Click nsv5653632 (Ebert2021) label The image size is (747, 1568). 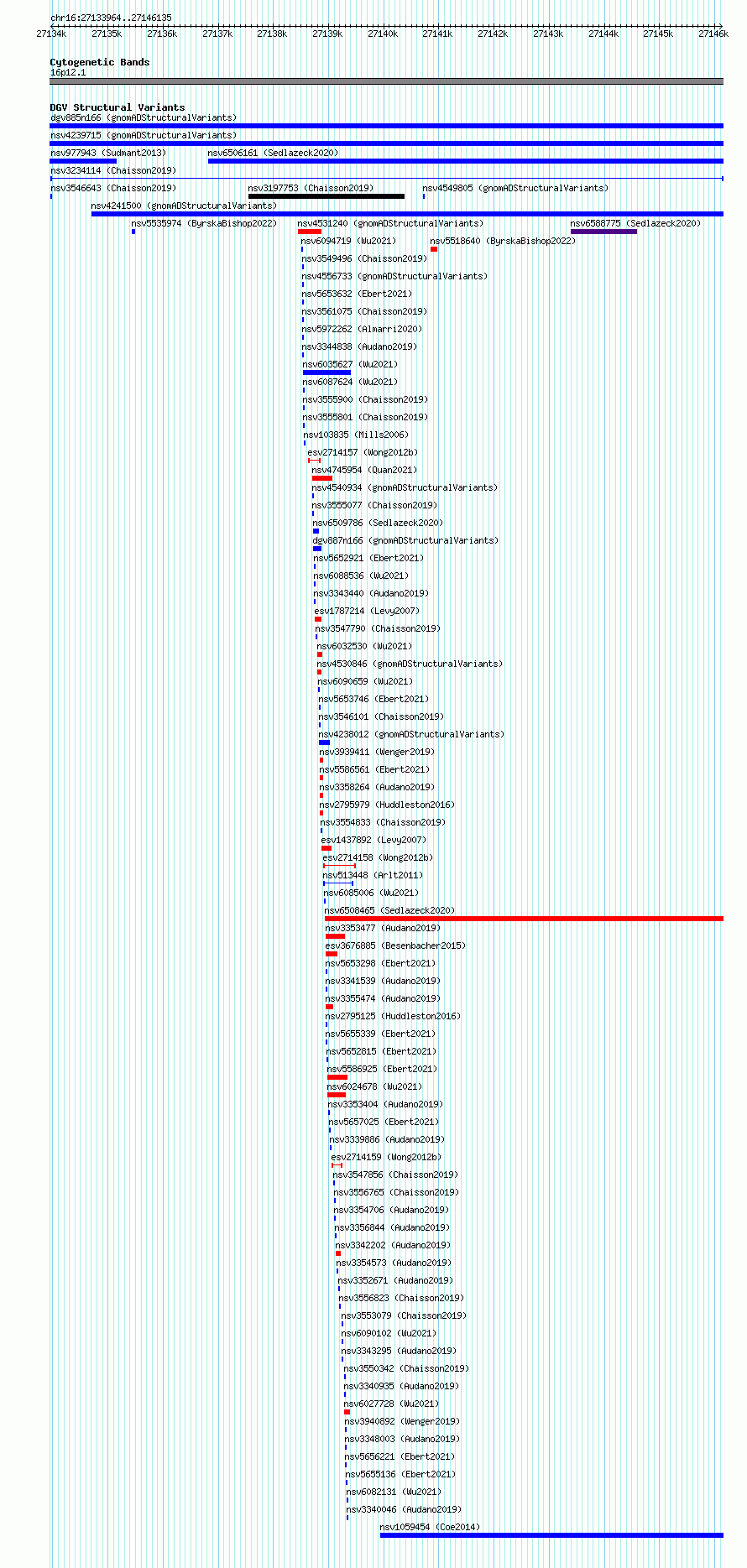[358, 294]
